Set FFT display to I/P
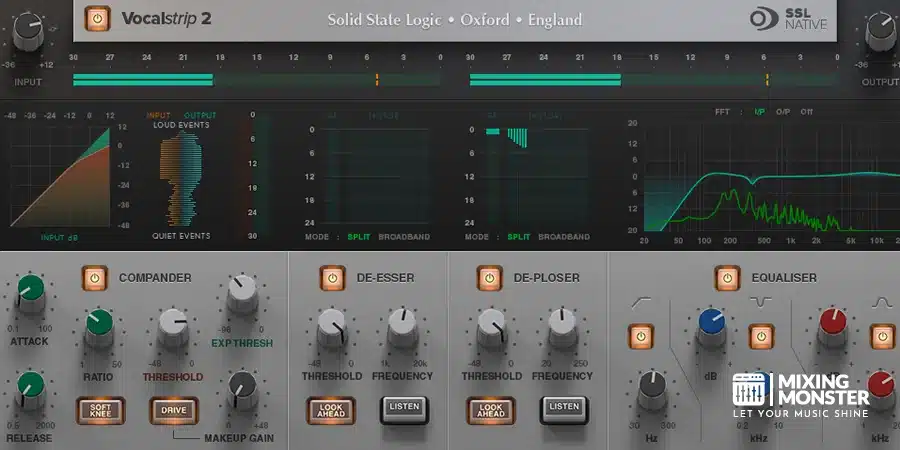 click(759, 112)
